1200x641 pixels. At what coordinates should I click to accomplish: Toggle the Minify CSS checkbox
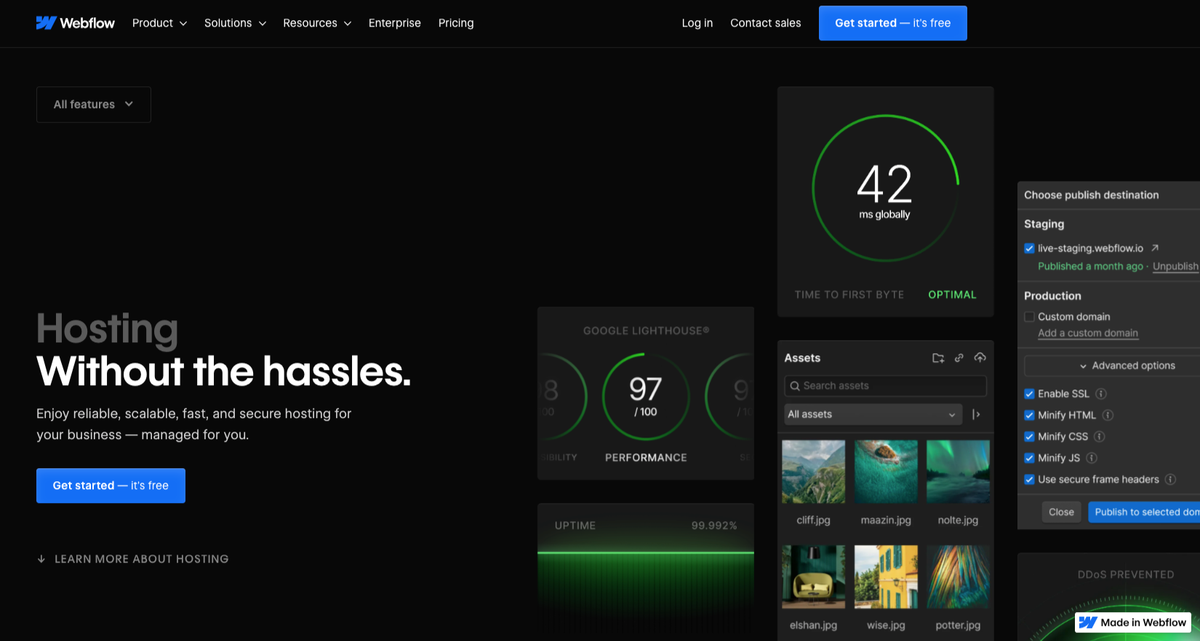tap(1029, 437)
